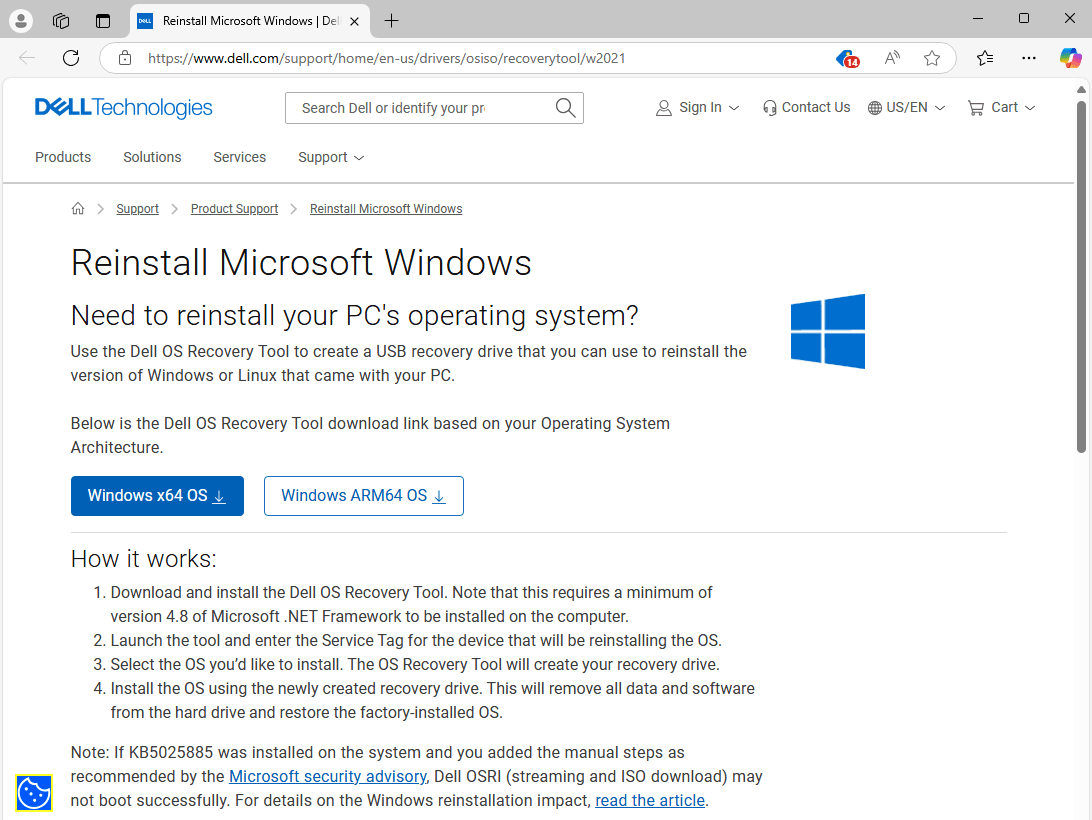Open the Contact Us link
Image resolution: width=1092 pixels, height=820 pixels.
coord(806,107)
